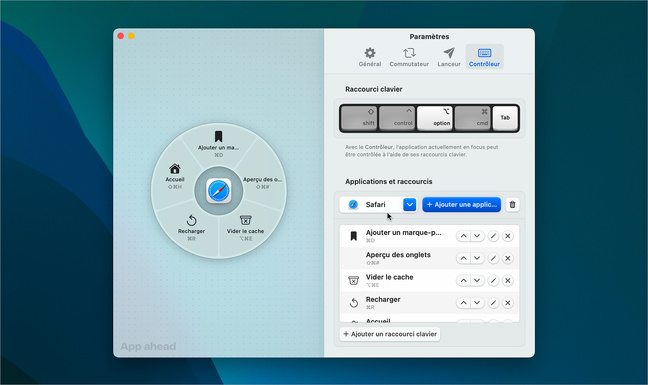Click the Applications et raccourcis heading
The width and height of the screenshot is (648, 385).
click(x=388, y=182)
